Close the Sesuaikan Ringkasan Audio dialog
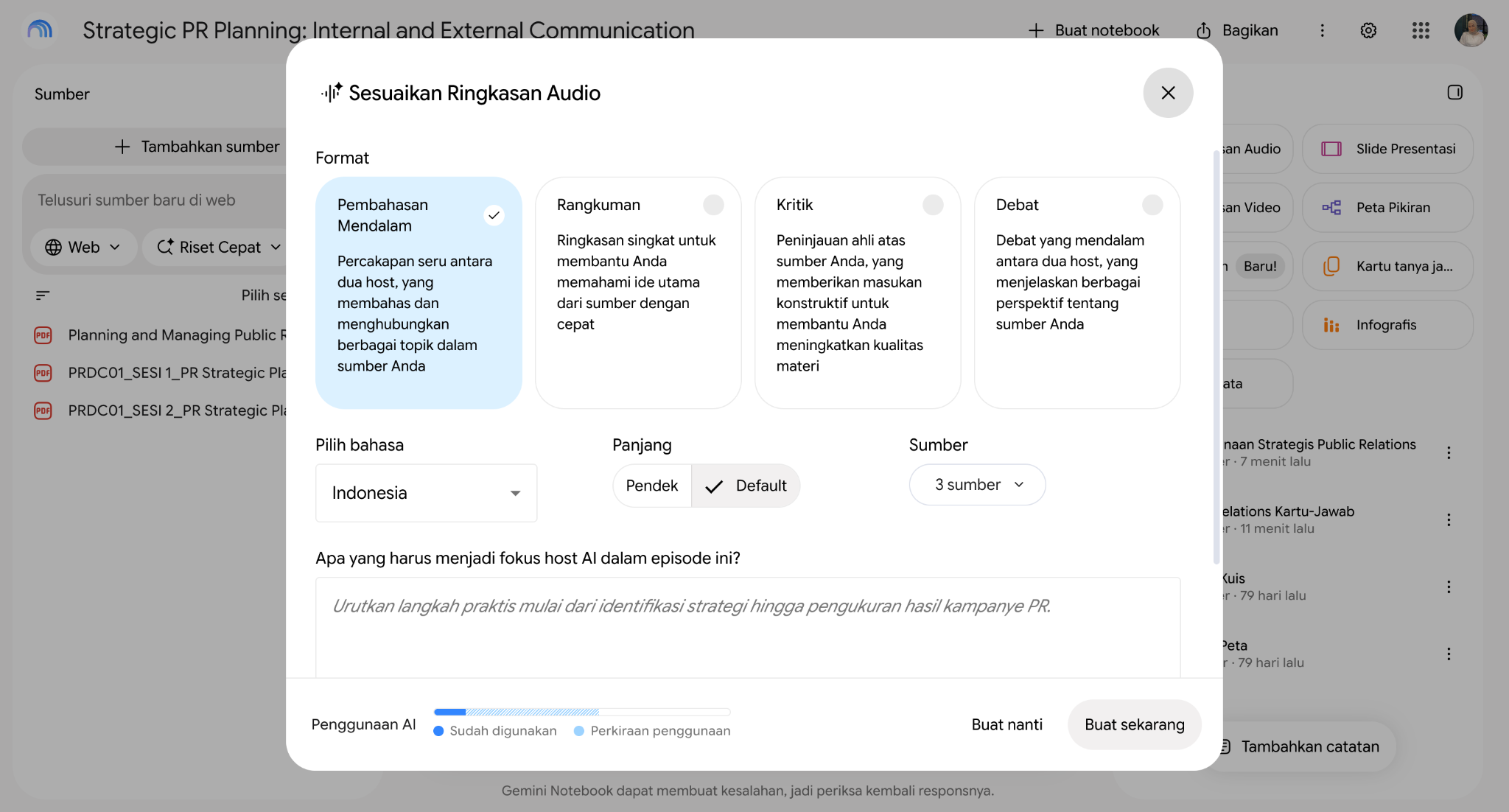This screenshot has width=1509, height=812. point(1168,93)
